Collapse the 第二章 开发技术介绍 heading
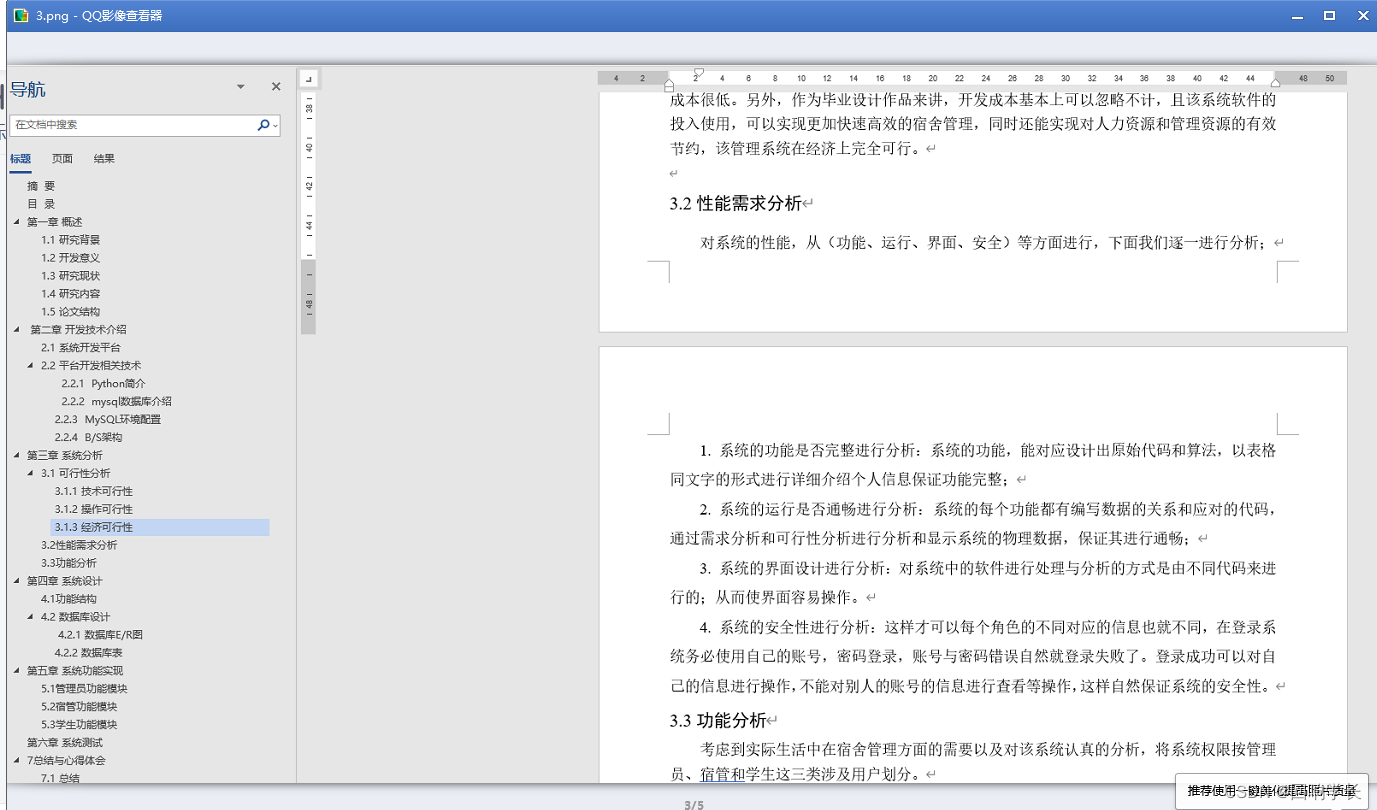The width and height of the screenshot is (1377, 810). [x=17, y=330]
